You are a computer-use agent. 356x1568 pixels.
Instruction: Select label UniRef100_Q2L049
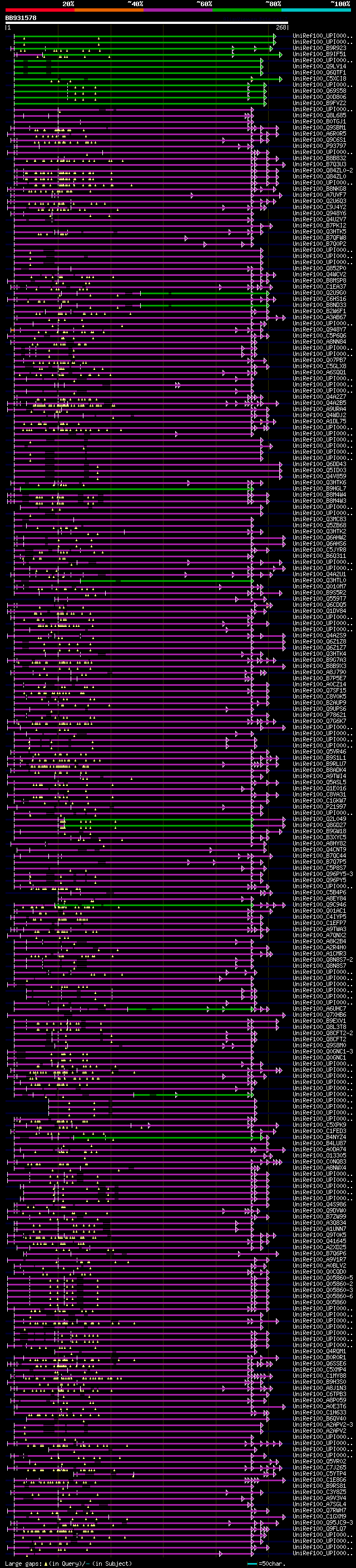319,819
